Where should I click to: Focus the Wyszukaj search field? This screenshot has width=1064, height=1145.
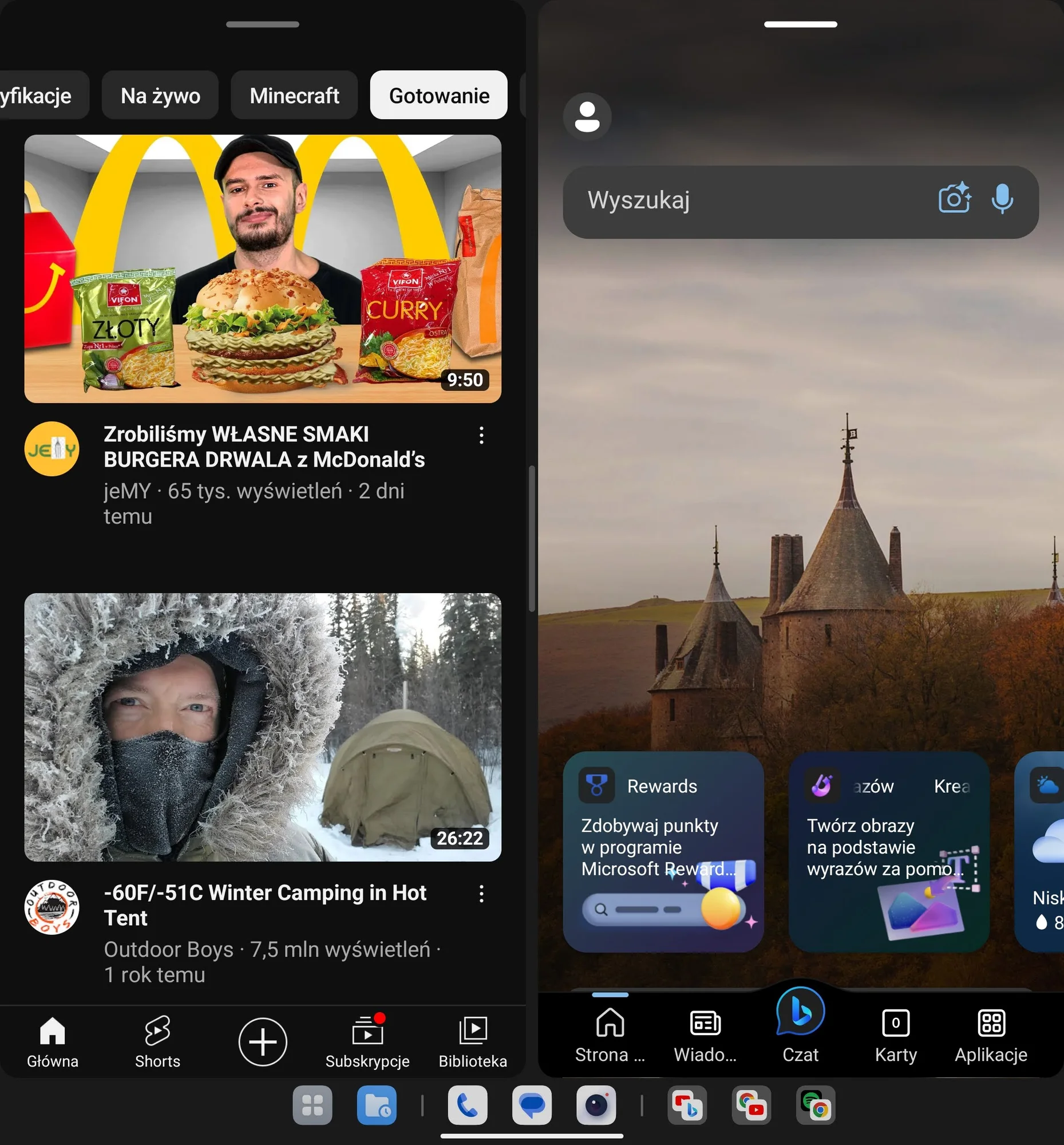click(x=800, y=202)
